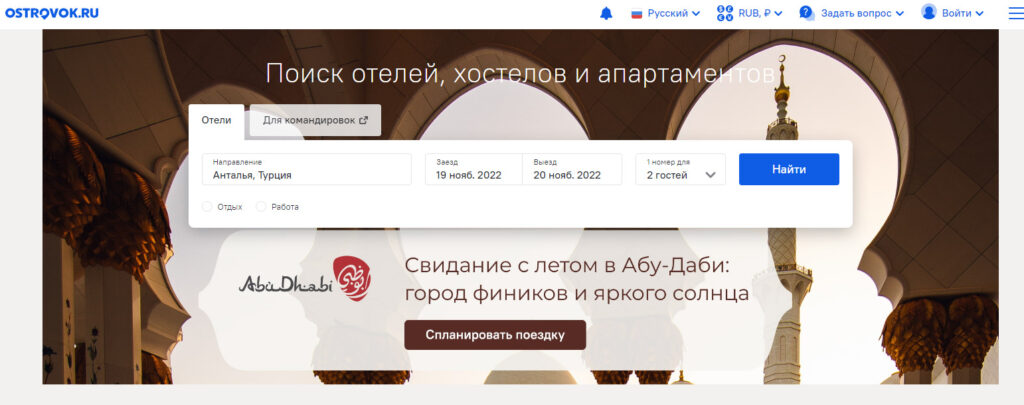Image resolution: width=1024 pixels, height=405 pixels.
Task: Click the Abu Dhabi banner headline text
Action: coord(577,280)
